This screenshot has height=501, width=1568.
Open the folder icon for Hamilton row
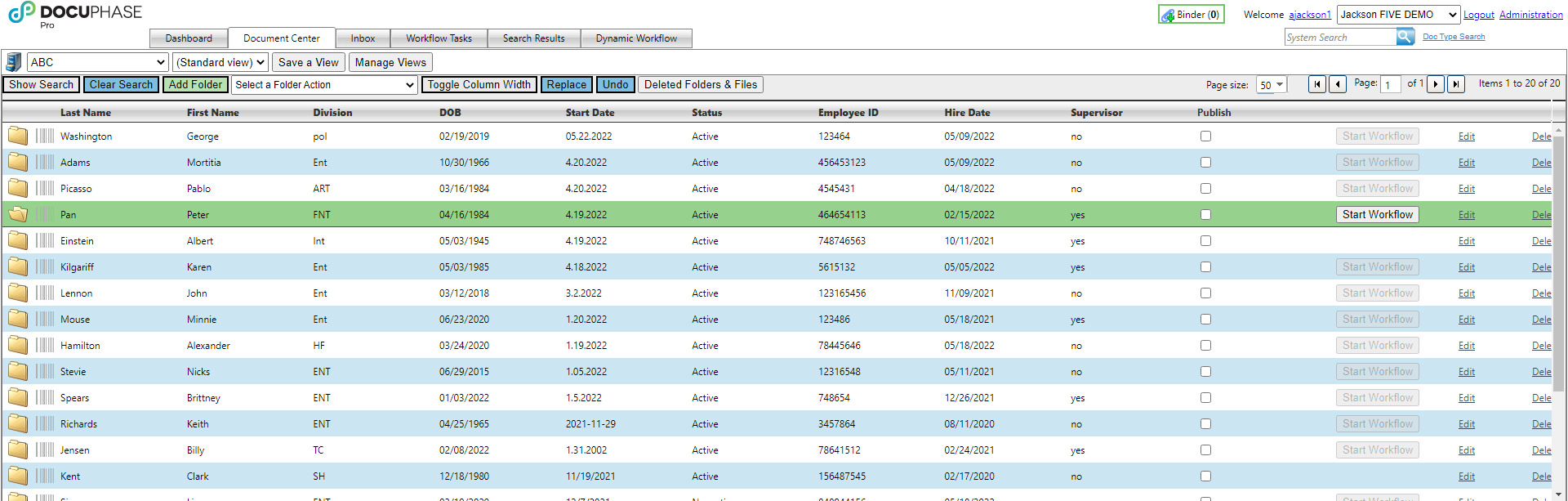tap(18, 345)
